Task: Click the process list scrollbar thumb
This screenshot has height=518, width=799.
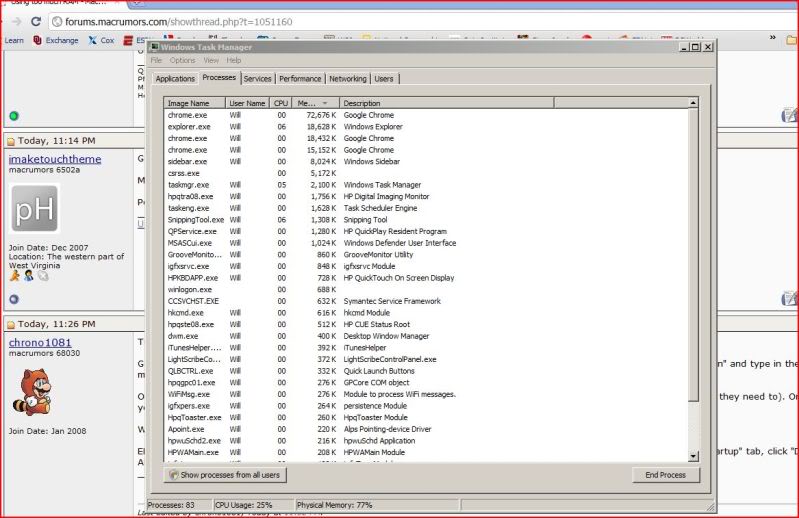Action: pyautogui.click(x=693, y=255)
